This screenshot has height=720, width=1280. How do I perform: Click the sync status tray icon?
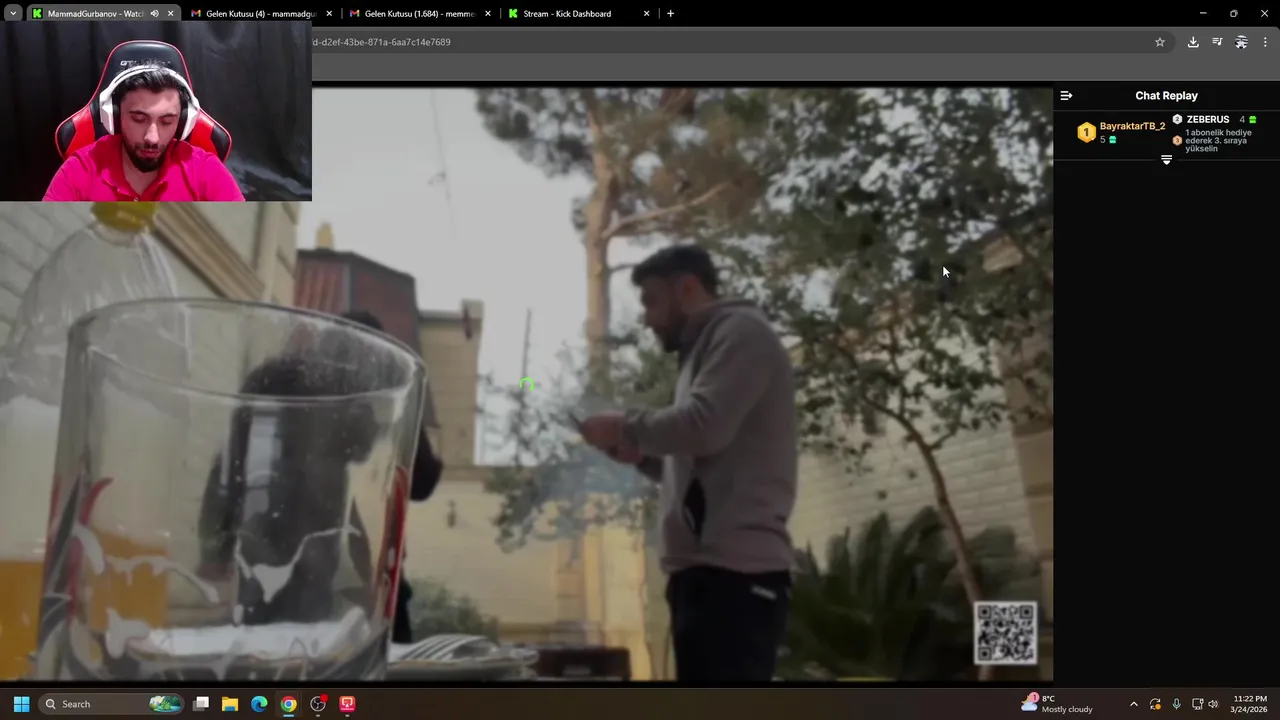(x=1155, y=704)
